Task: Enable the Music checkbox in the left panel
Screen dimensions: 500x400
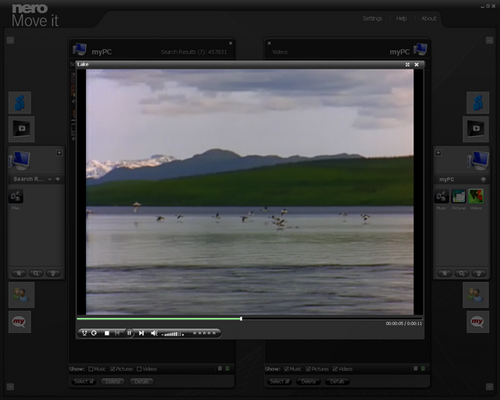Action: [x=91, y=369]
